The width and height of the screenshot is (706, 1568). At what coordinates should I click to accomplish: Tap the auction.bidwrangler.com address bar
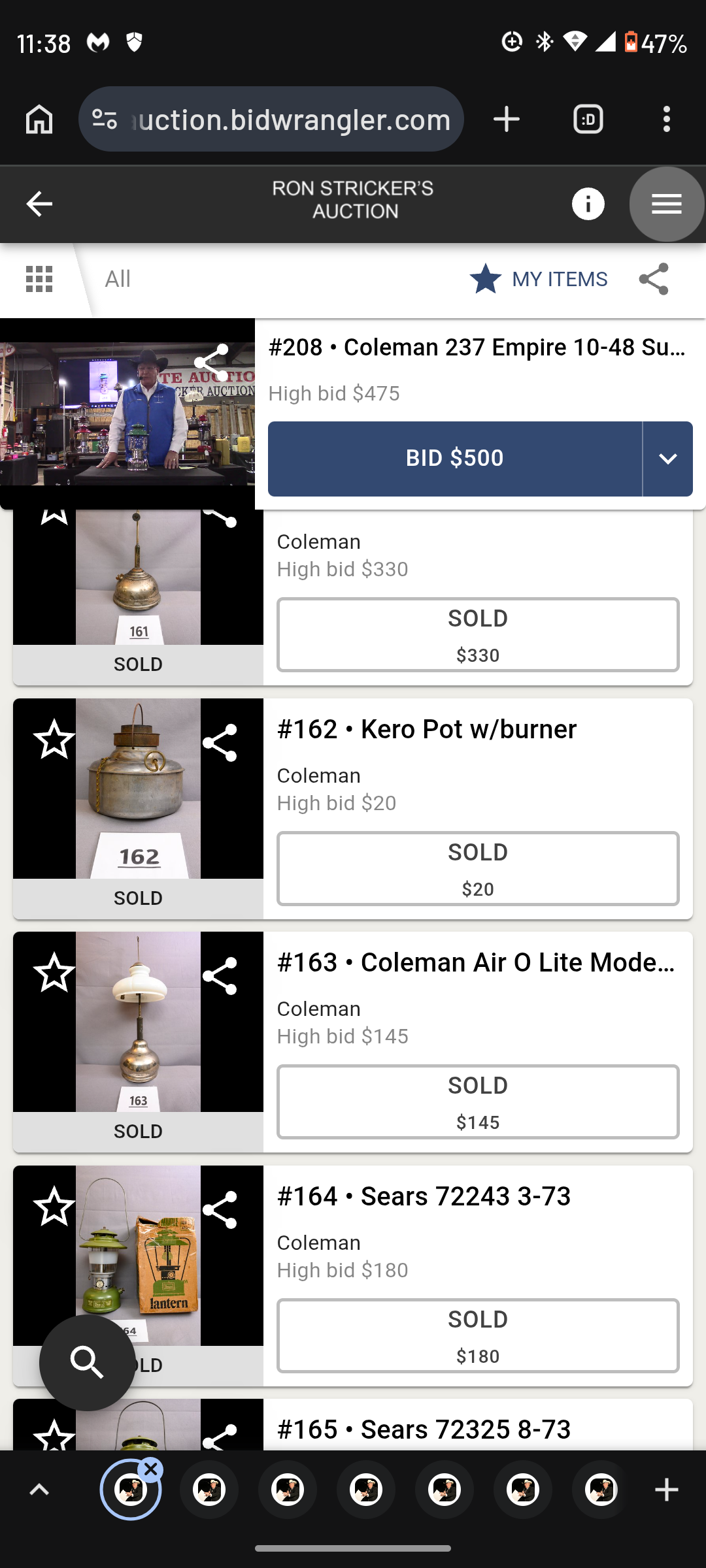(271, 120)
